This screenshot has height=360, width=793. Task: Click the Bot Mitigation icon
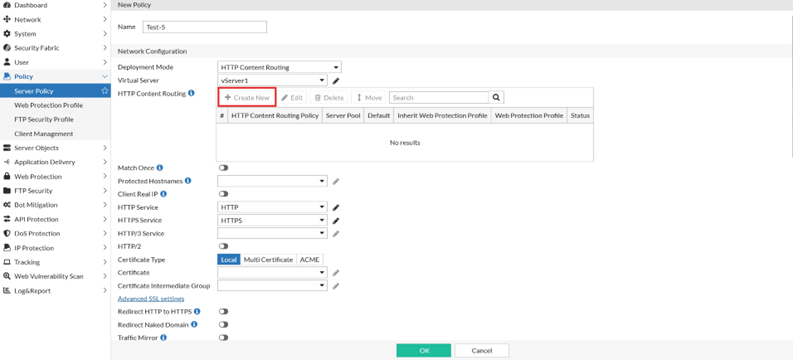[7, 205]
